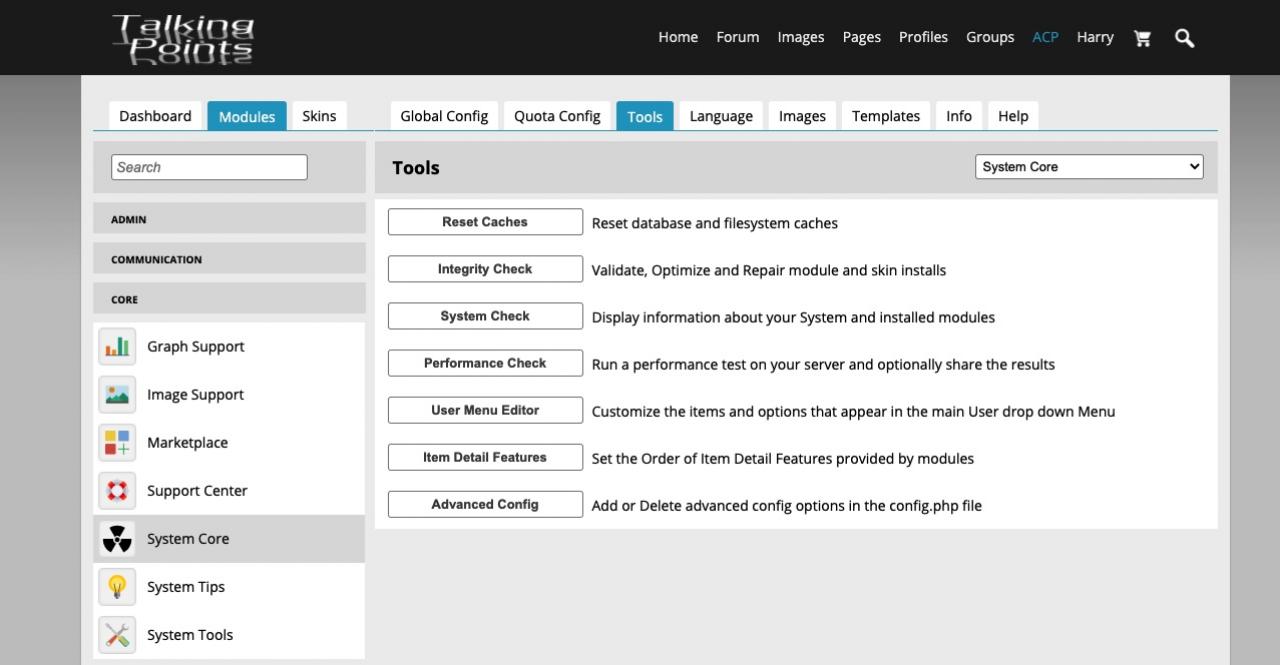Select System Tips module label
Screen dimensions: 1280x665
click(186, 587)
